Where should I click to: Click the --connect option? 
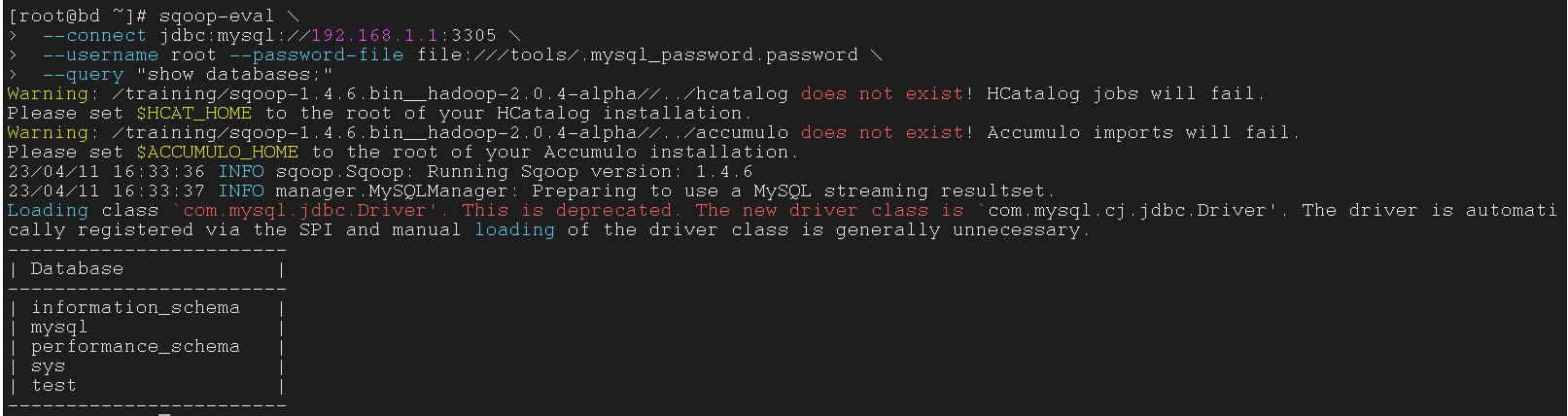coord(94,35)
